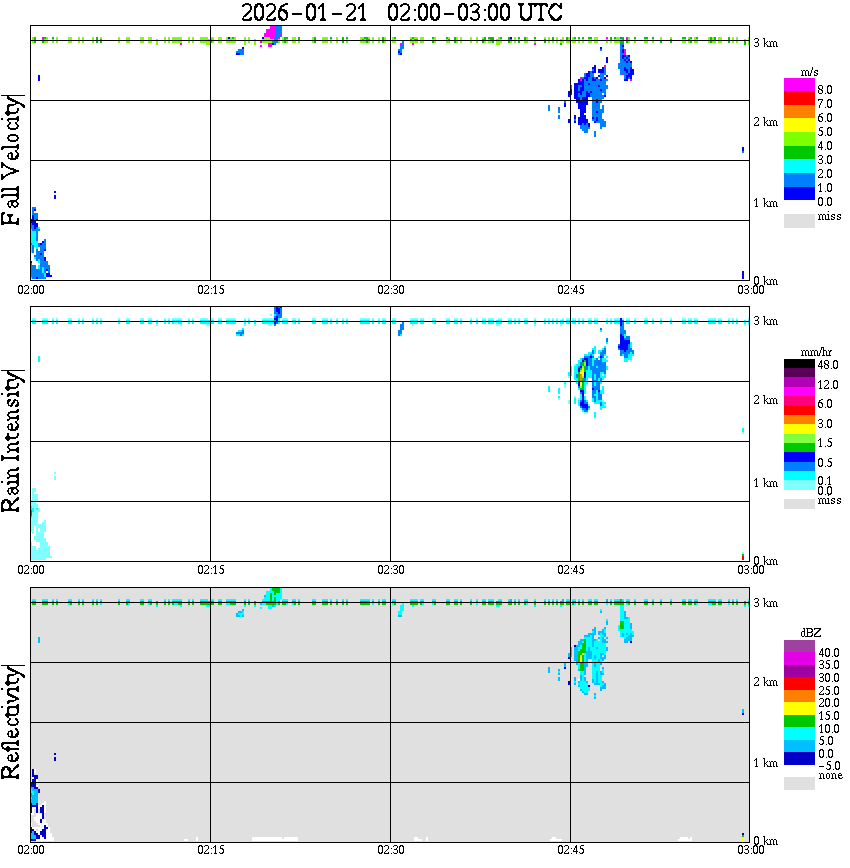Click '02:15' time label under the Fall Velocity panel
This screenshot has height=868, width=850.
pos(210,290)
